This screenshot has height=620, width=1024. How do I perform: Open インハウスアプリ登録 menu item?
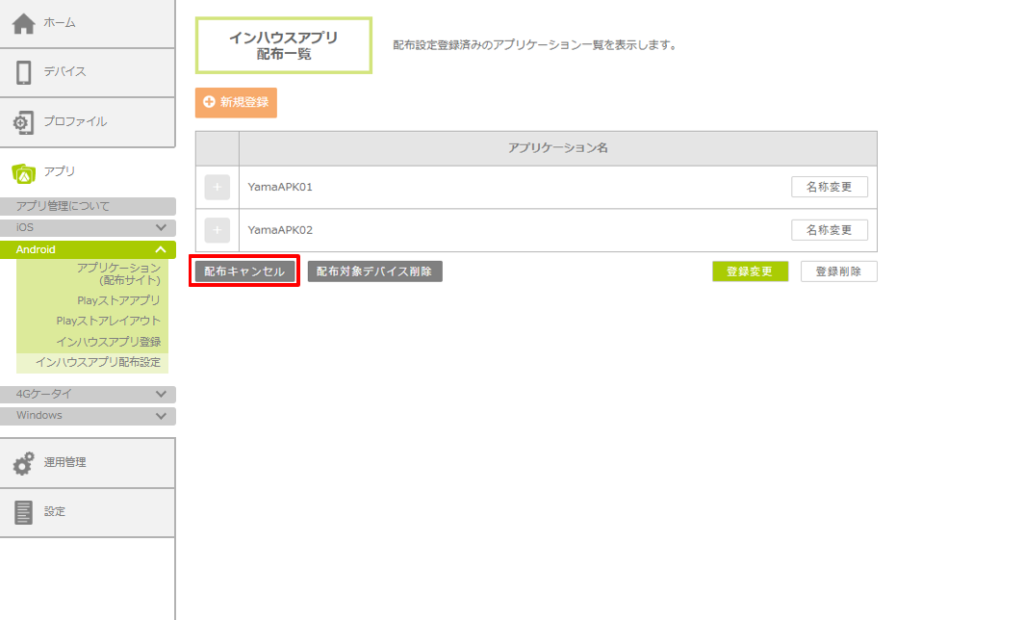[108, 342]
